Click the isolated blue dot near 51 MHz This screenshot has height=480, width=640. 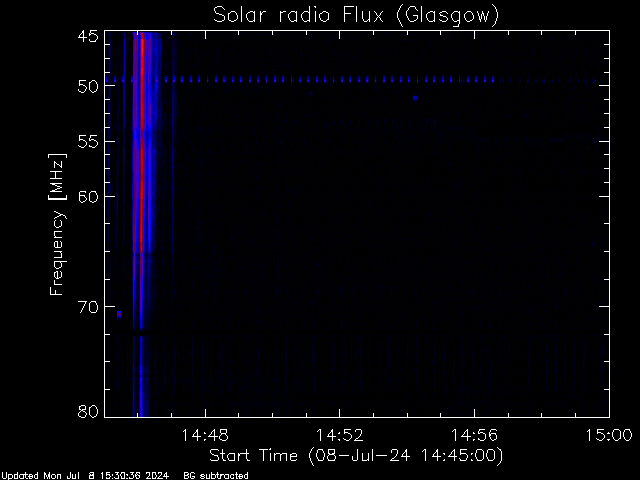(x=415, y=98)
